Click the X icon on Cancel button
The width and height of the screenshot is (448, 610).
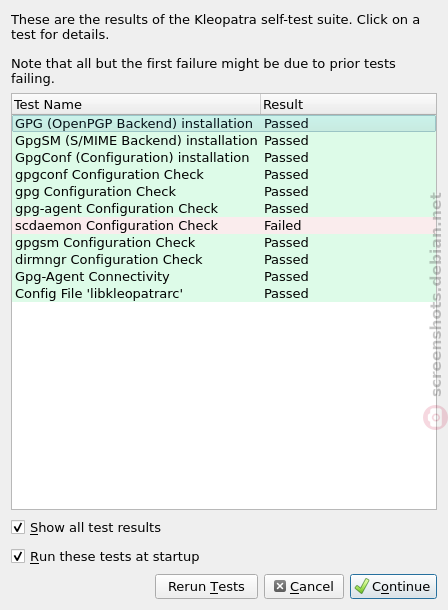(x=280, y=586)
